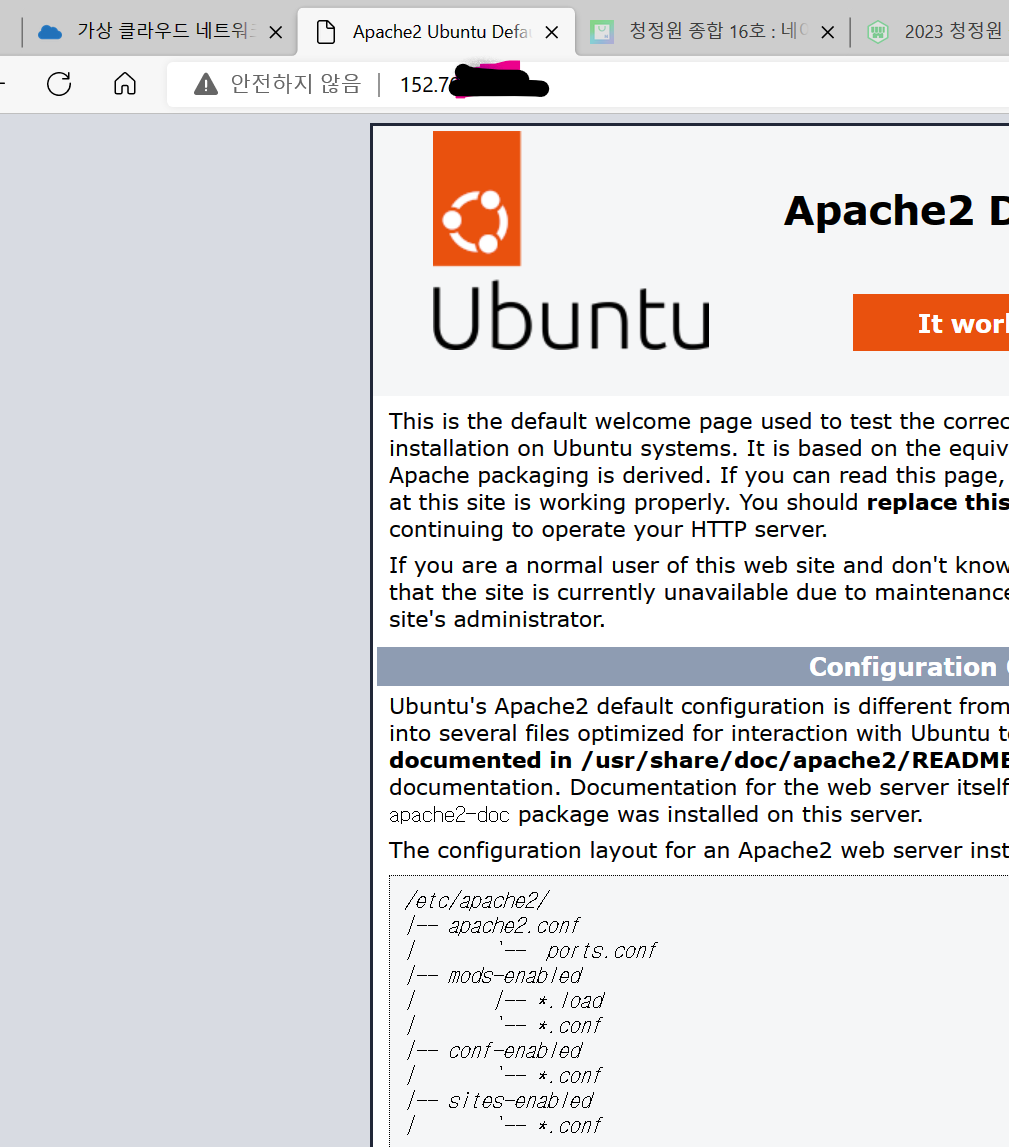Close the Apache2 Ubuntu Default tab
The width and height of the screenshot is (1009, 1147).
pyautogui.click(x=552, y=32)
